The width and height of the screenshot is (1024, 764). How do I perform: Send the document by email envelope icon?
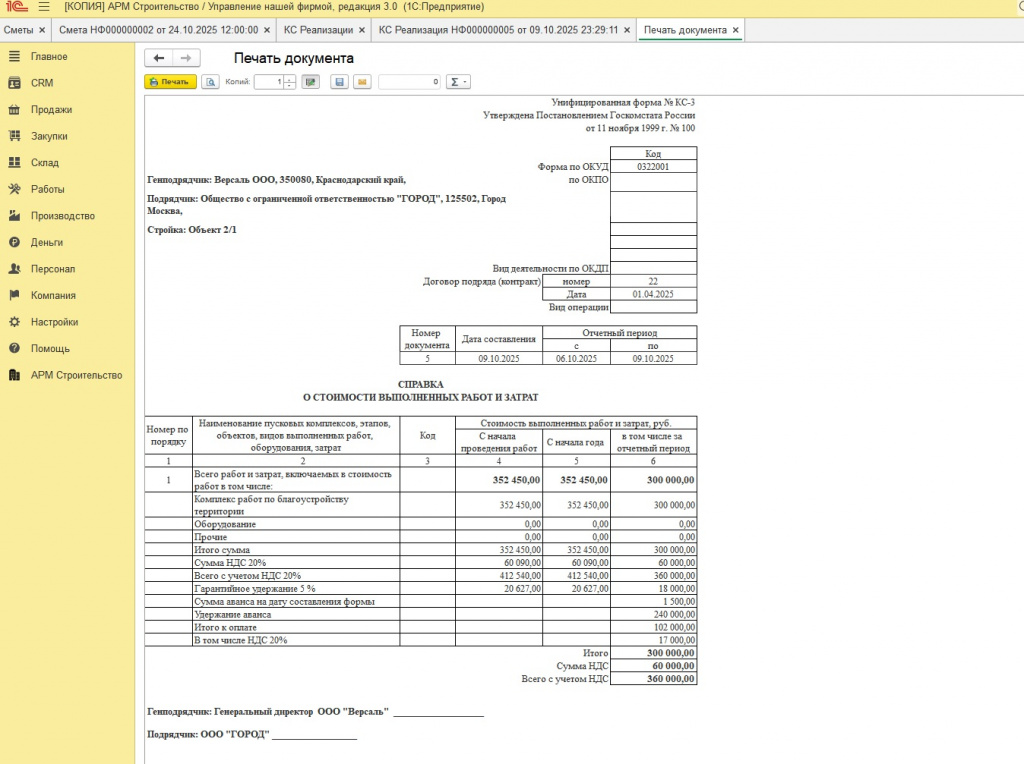(x=361, y=82)
